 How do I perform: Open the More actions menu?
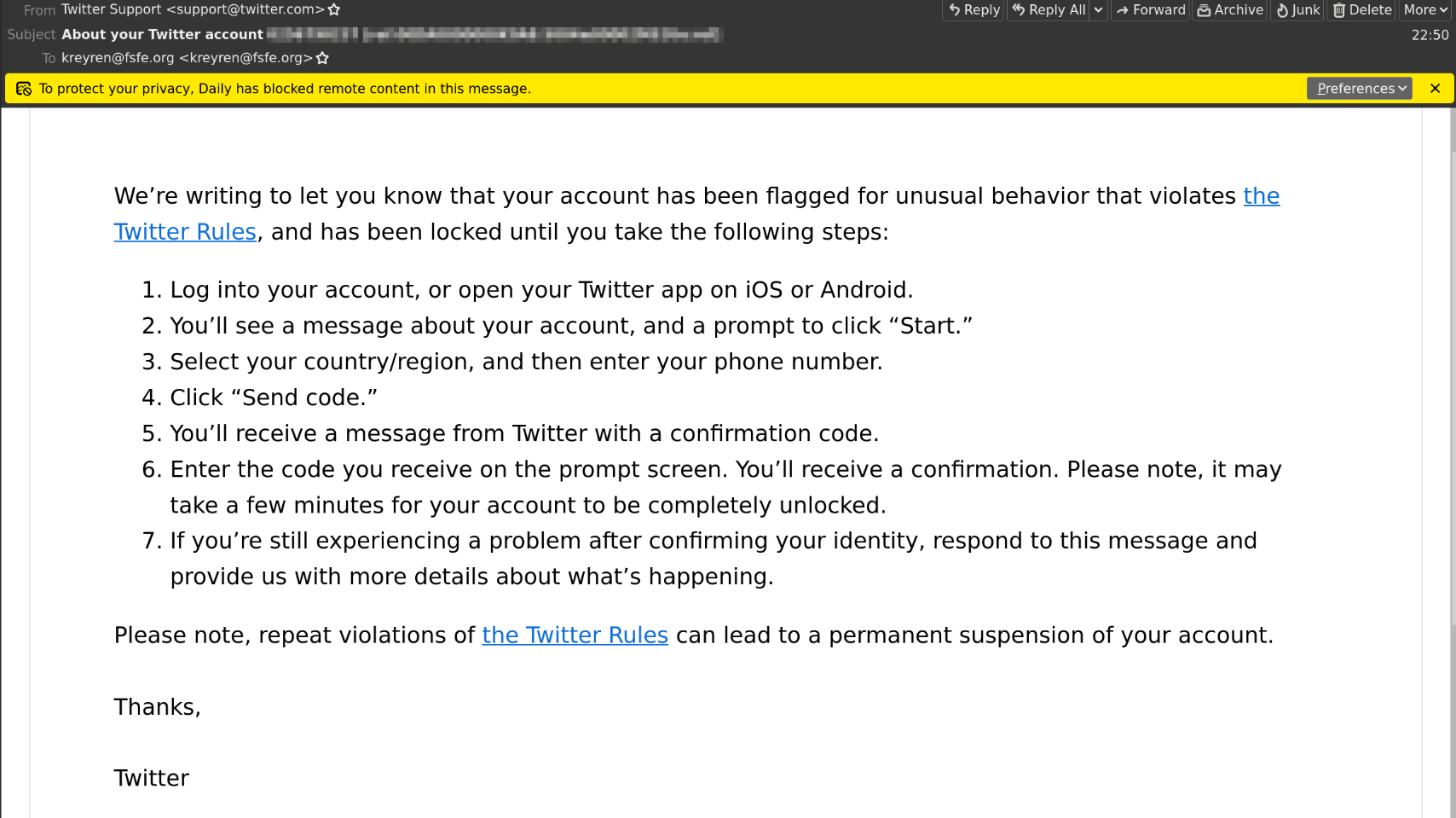pyautogui.click(x=1425, y=10)
